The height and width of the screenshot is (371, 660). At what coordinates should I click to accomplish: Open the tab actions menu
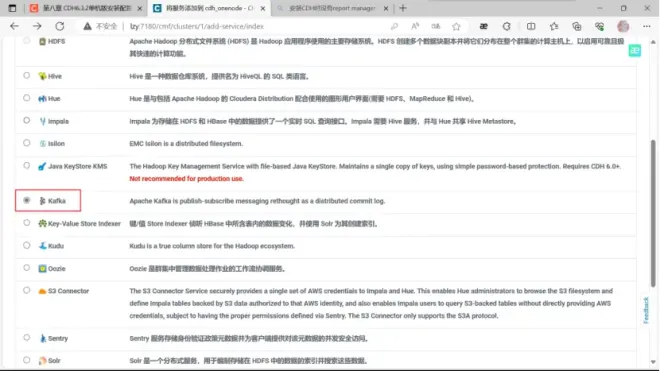[x=12, y=8]
